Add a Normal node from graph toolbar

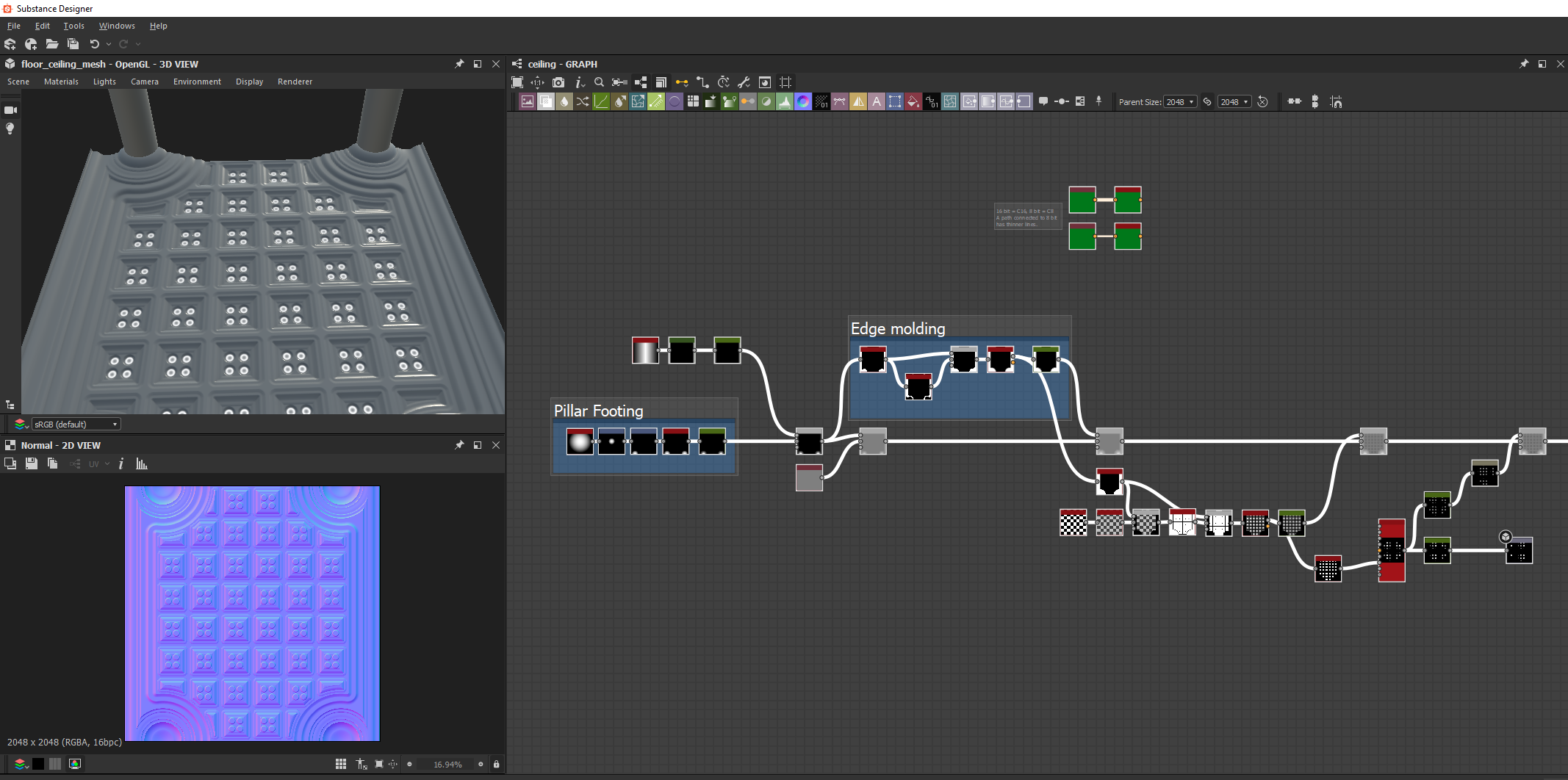(803, 102)
